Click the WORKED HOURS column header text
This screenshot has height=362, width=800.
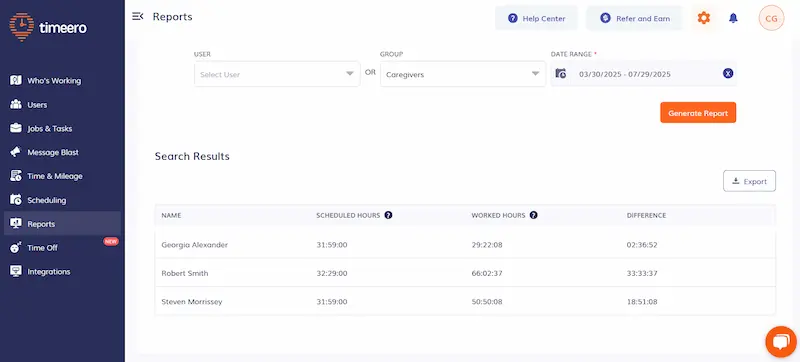[x=498, y=215]
